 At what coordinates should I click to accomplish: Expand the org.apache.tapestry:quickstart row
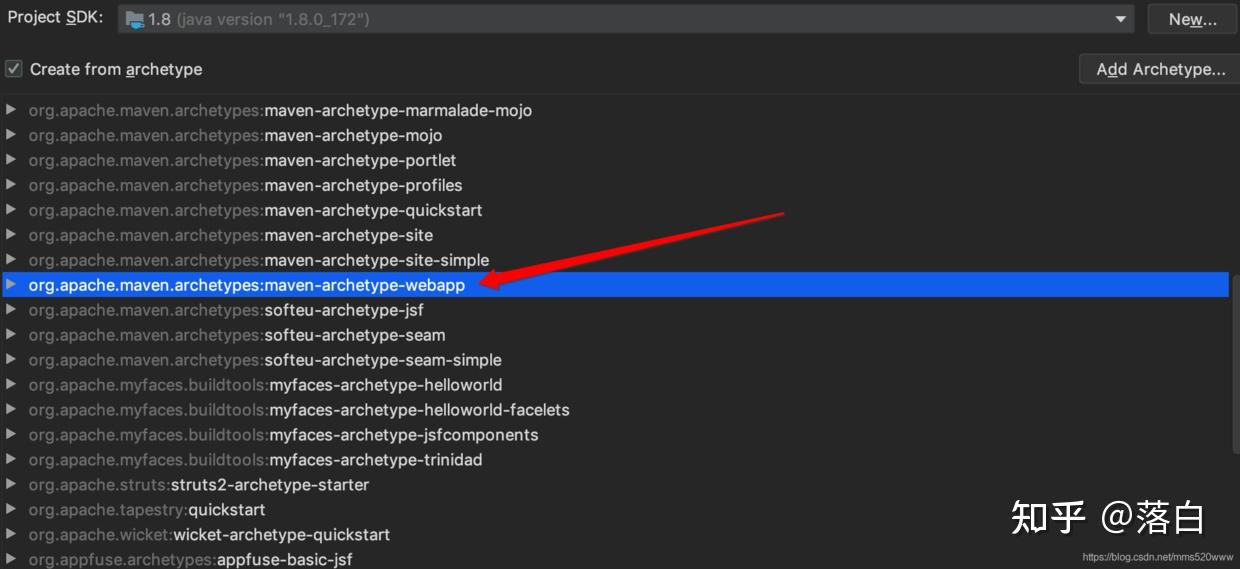click(11, 510)
